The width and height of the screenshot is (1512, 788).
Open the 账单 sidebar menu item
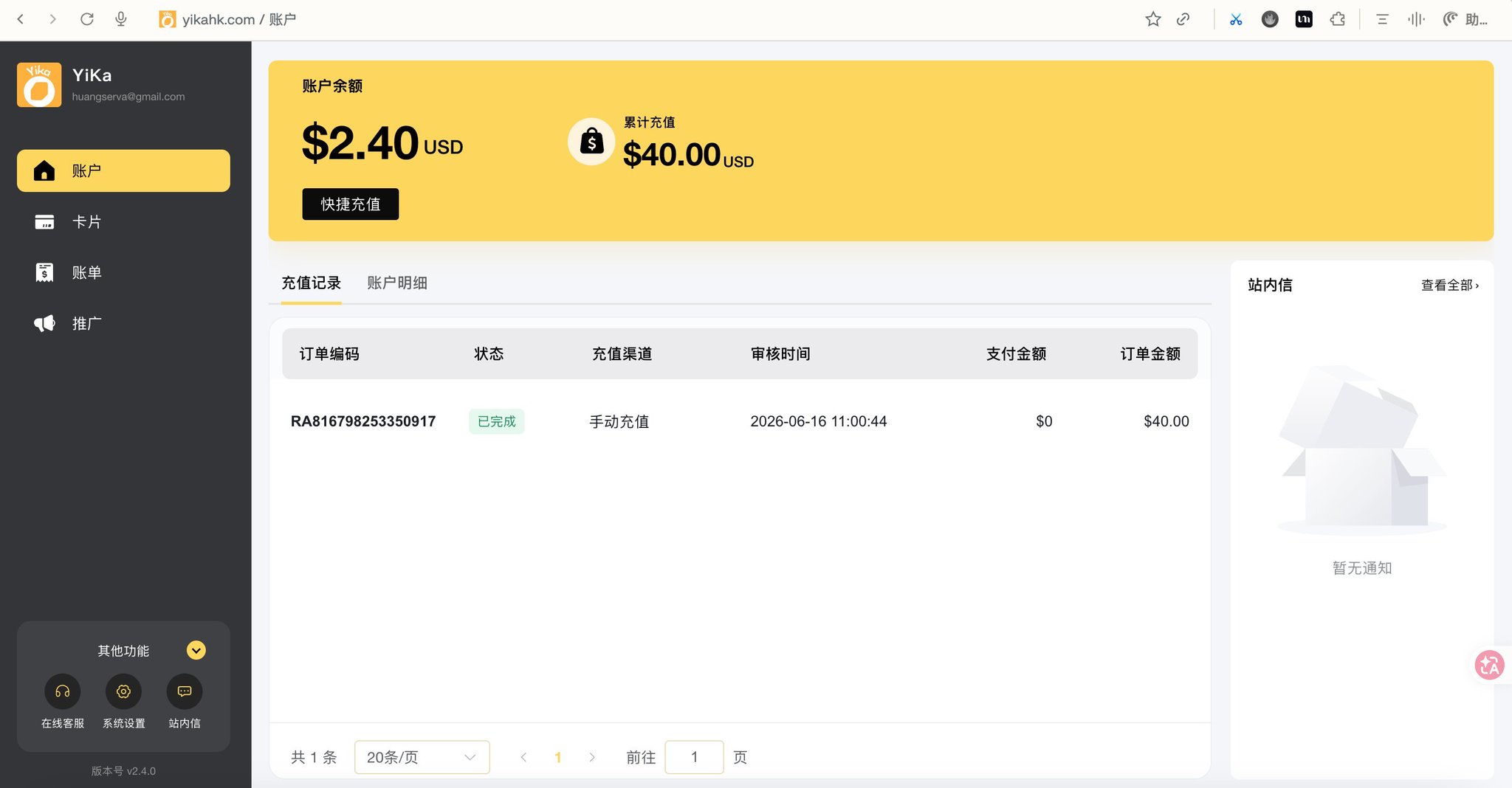123,272
